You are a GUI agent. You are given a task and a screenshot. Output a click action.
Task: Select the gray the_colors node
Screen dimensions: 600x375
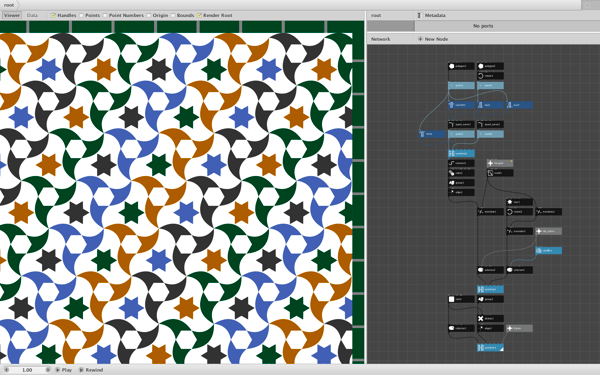(549, 231)
